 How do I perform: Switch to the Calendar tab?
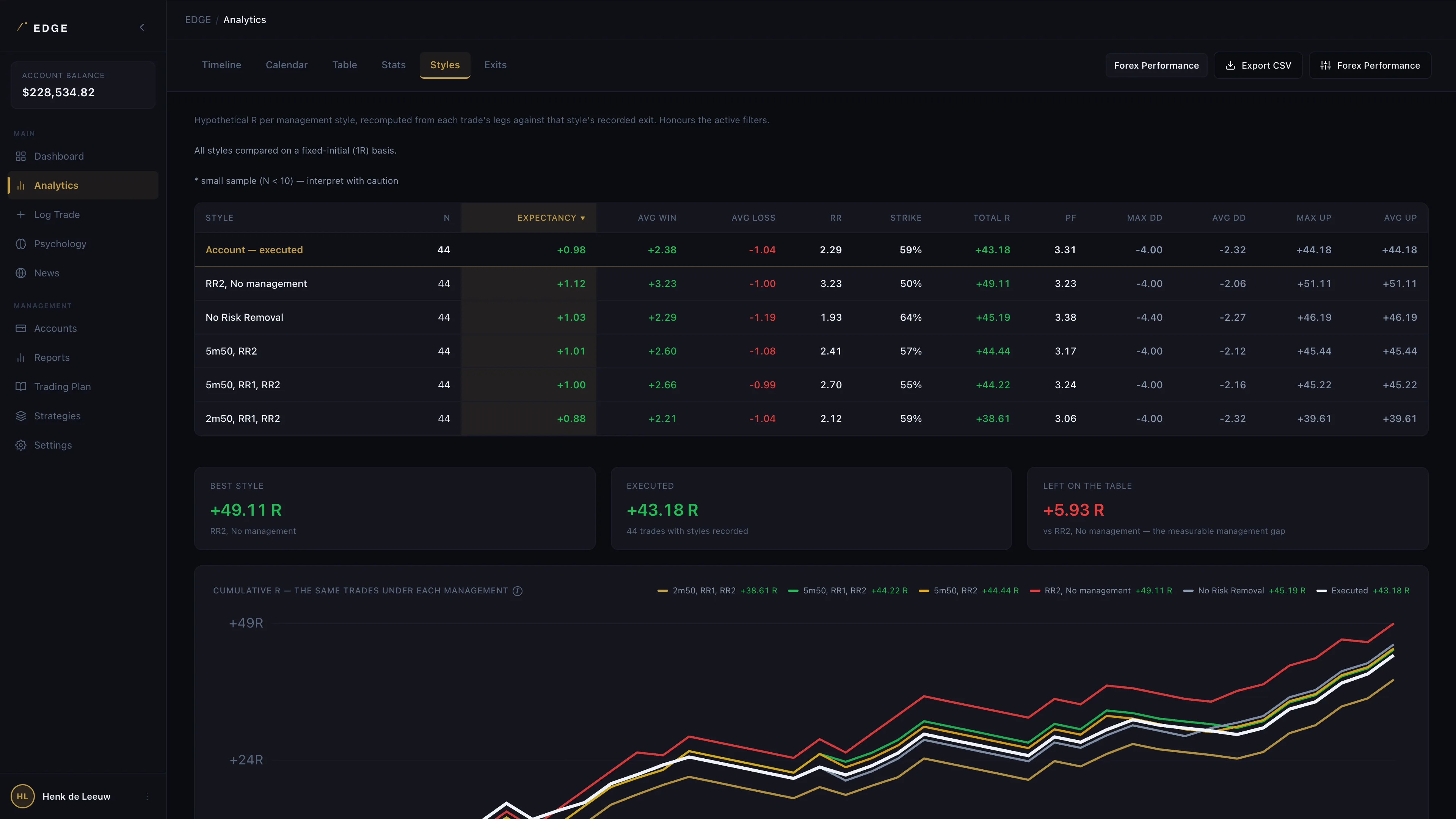click(x=287, y=65)
